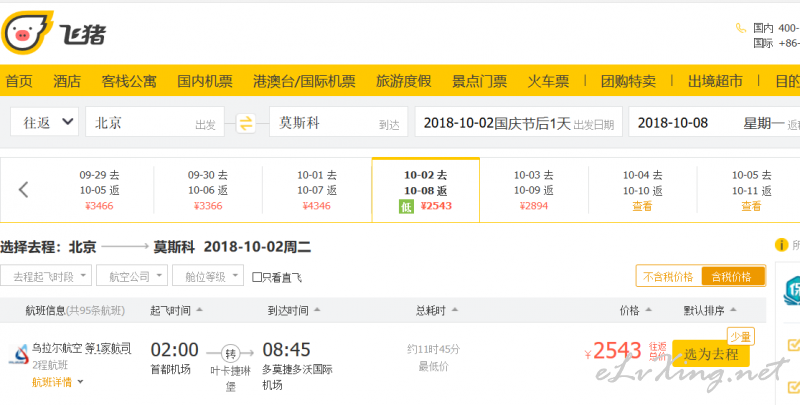Open the train tickets (火车票) nav tab

point(548,81)
